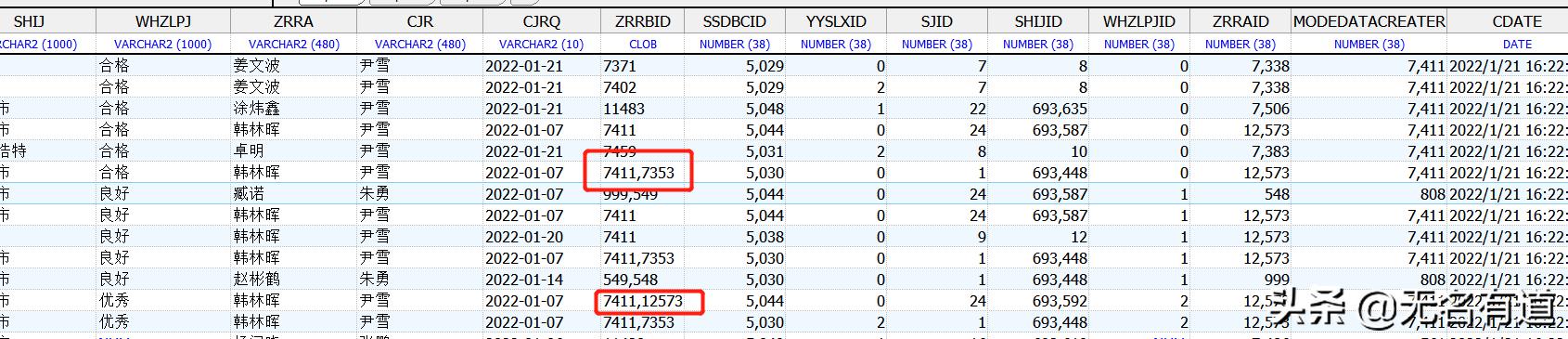The width and height of the screenshot is (1568, 339).
Task: Click SJID value 8 in 卓明 row
Action: coord(982,151)
